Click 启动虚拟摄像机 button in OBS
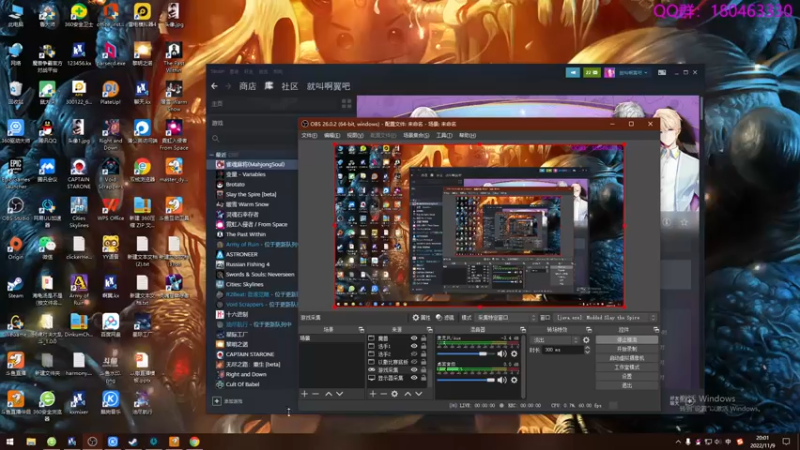Viewport: 800px width, 450px height. click(x=627, y=358)
